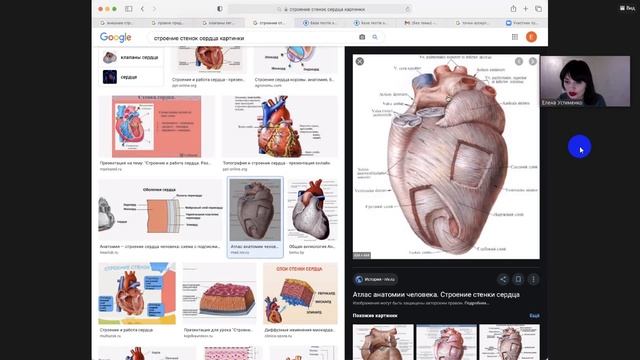Click the large heart wall preview image

pos(446,157)
